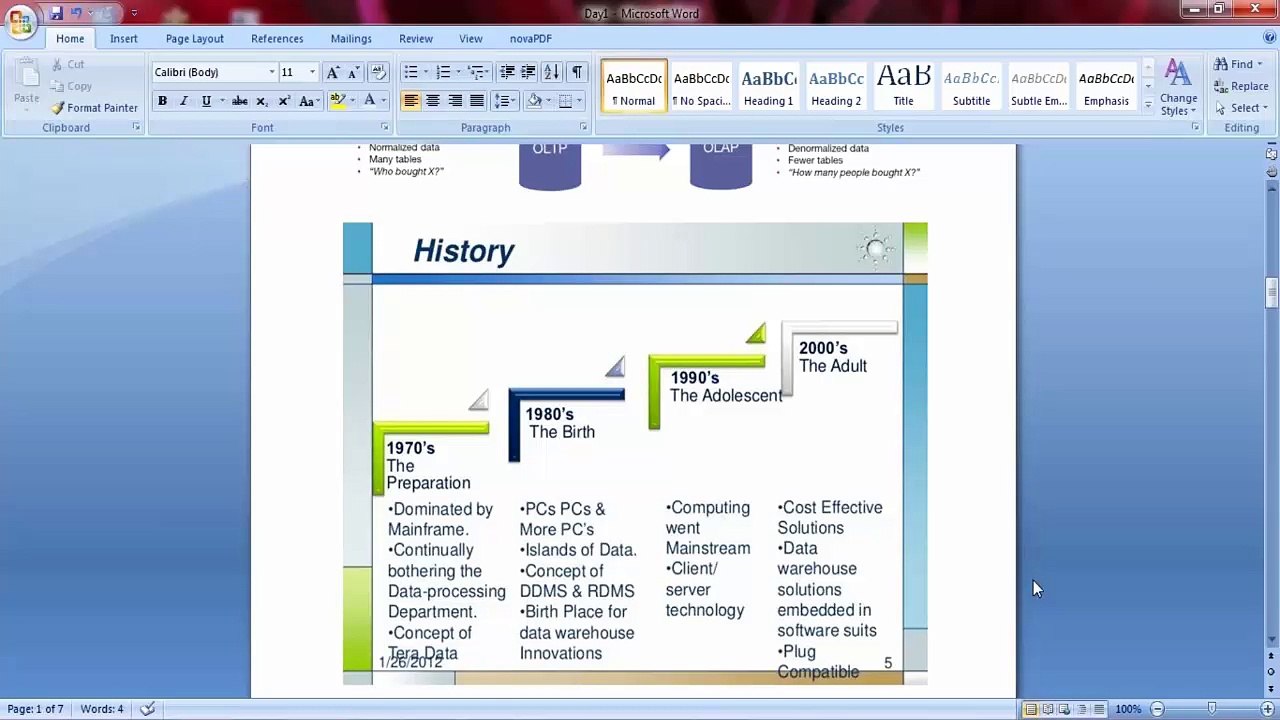This screenshot has width=1280, height=720.
Task: Switch to Print Layout view
Action: 1031,709
